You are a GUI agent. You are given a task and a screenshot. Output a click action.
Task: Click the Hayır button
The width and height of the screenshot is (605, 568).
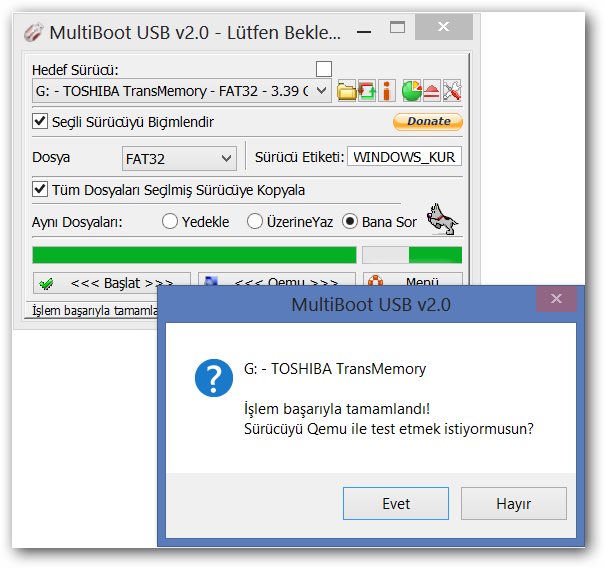pos(514,504)
